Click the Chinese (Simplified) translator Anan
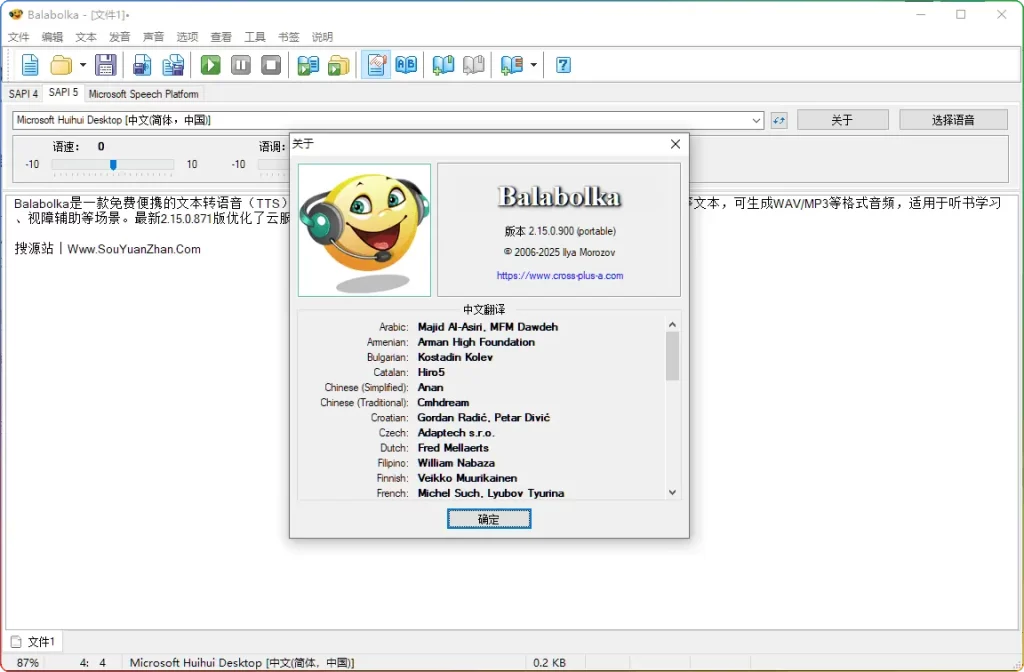1024x672 pixels. click(430, 387)
